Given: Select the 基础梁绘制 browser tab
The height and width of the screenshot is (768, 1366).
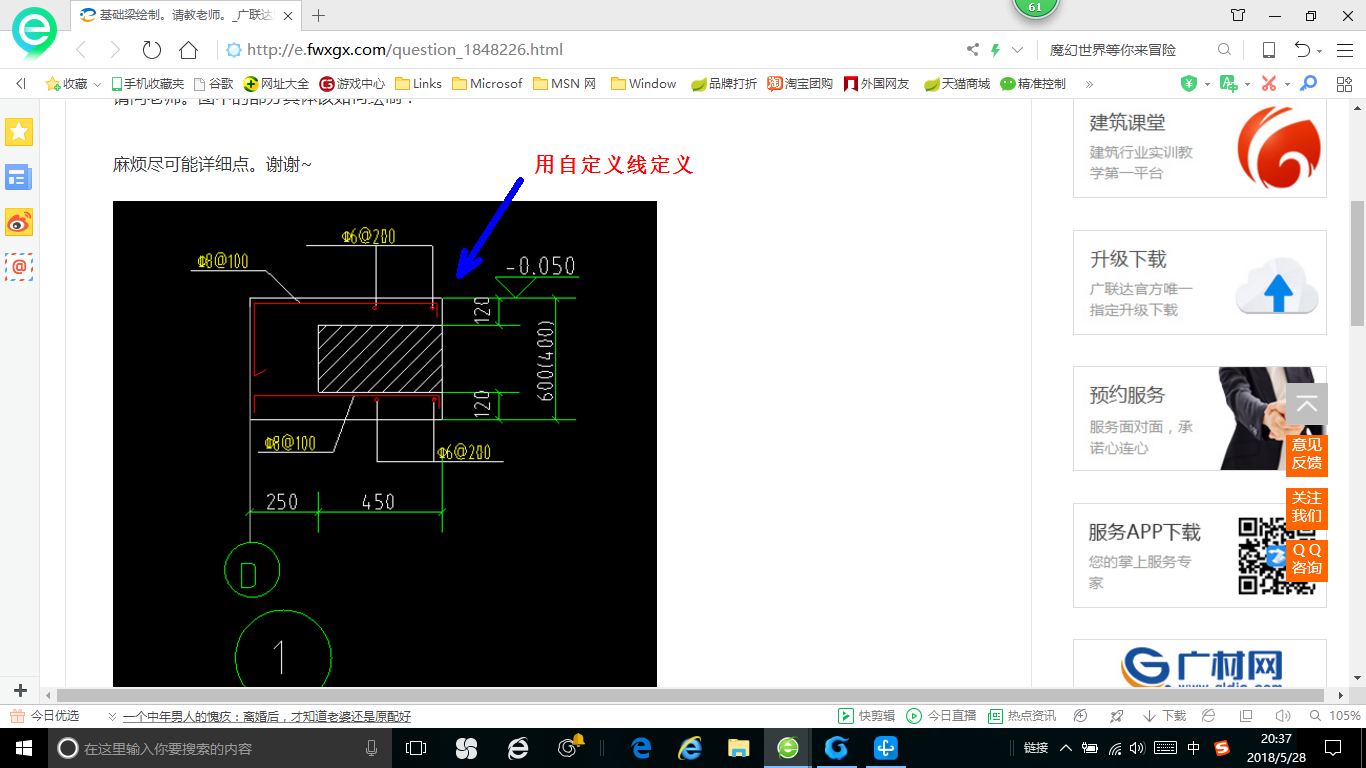Looking at the screenshot, I should click(x=188, y=15).
